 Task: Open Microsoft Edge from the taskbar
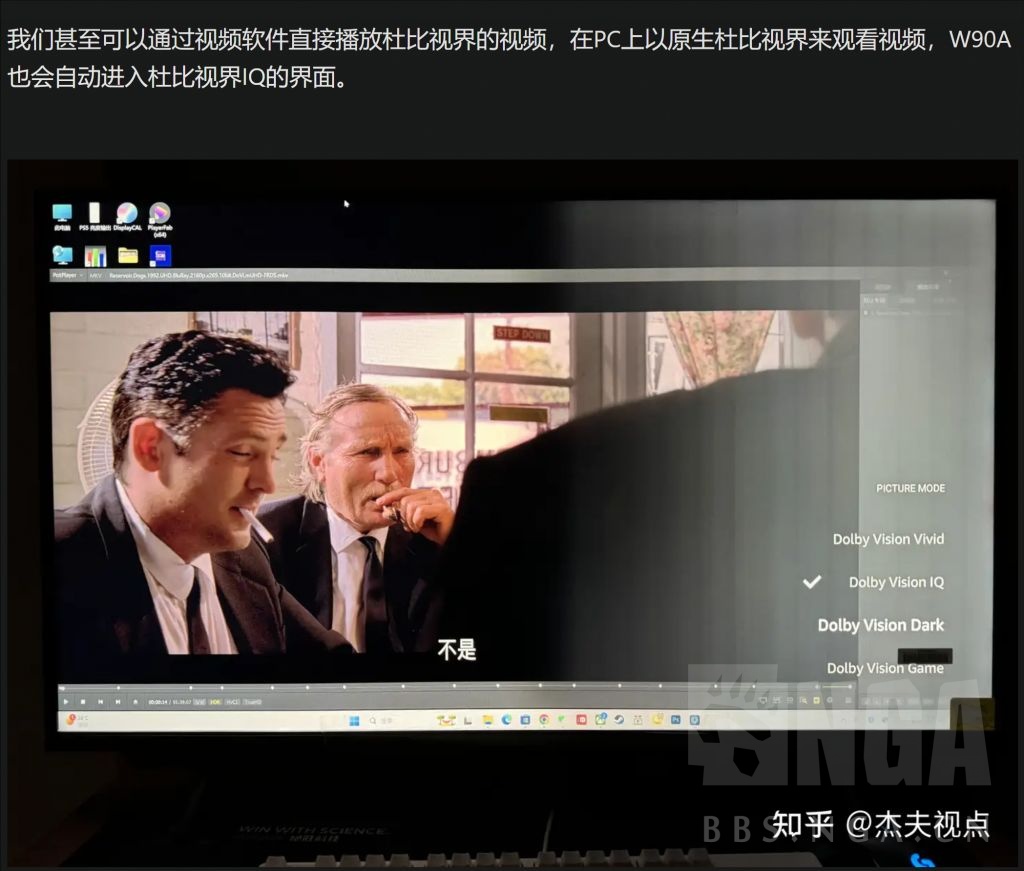coord(507,718)
